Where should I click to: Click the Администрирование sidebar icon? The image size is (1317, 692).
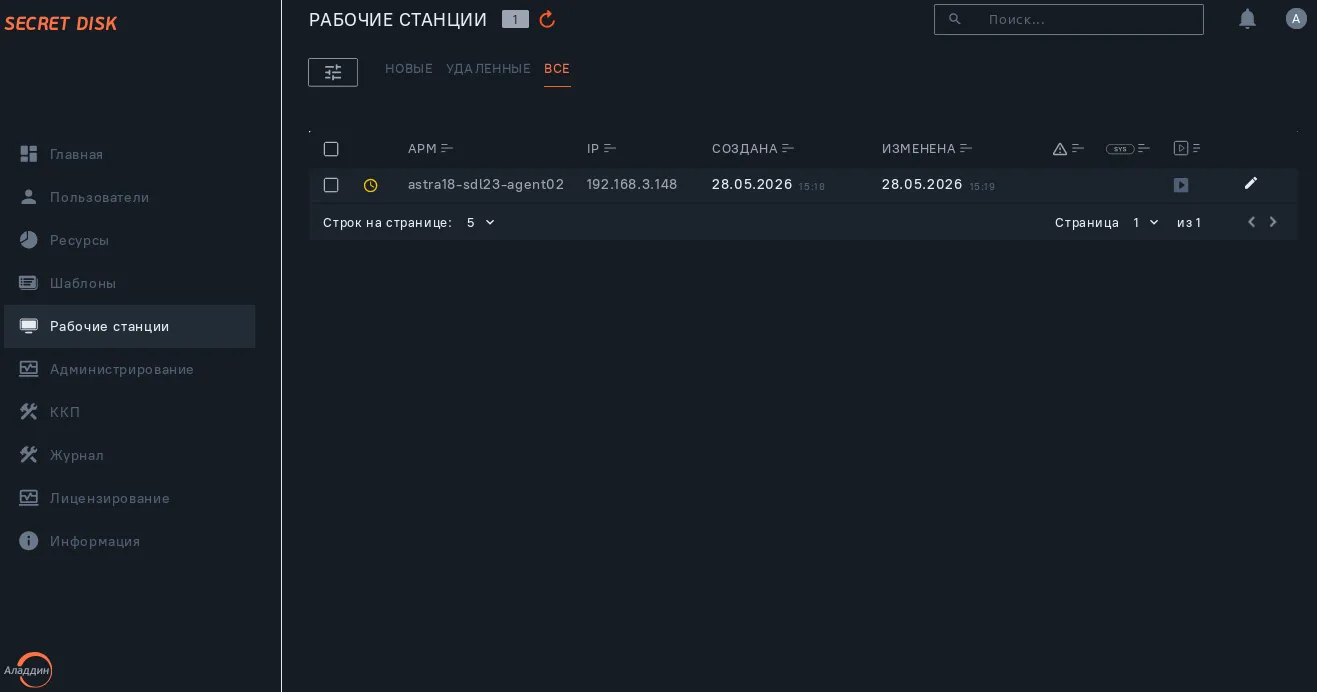click(29, 369)
